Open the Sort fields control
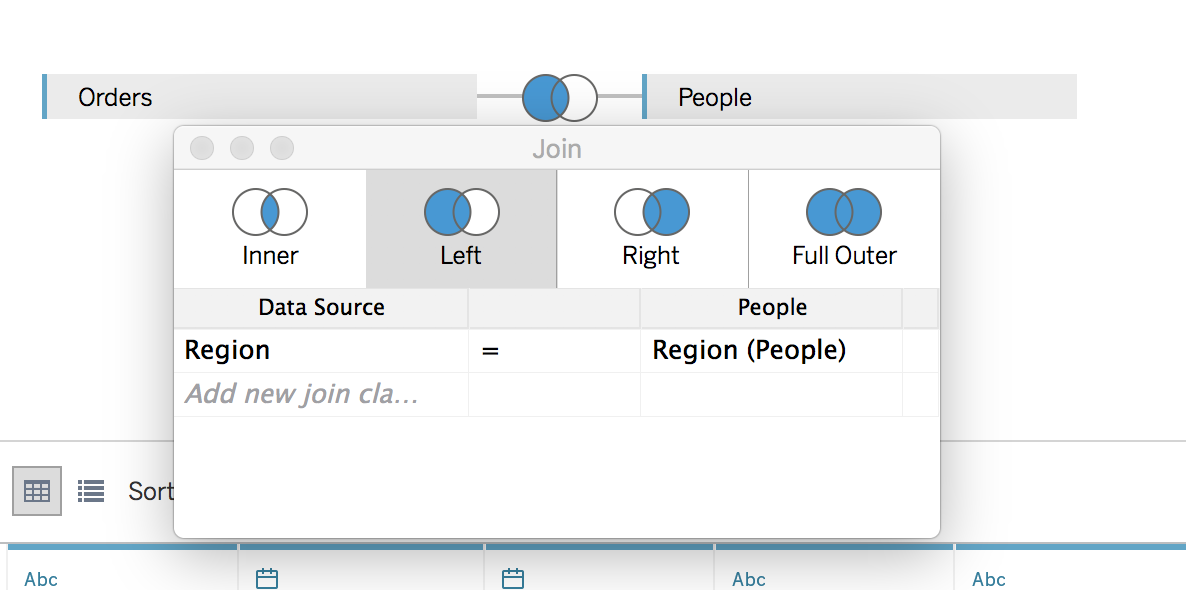Screen dimensions: 1186x590 tap(151, 491)
